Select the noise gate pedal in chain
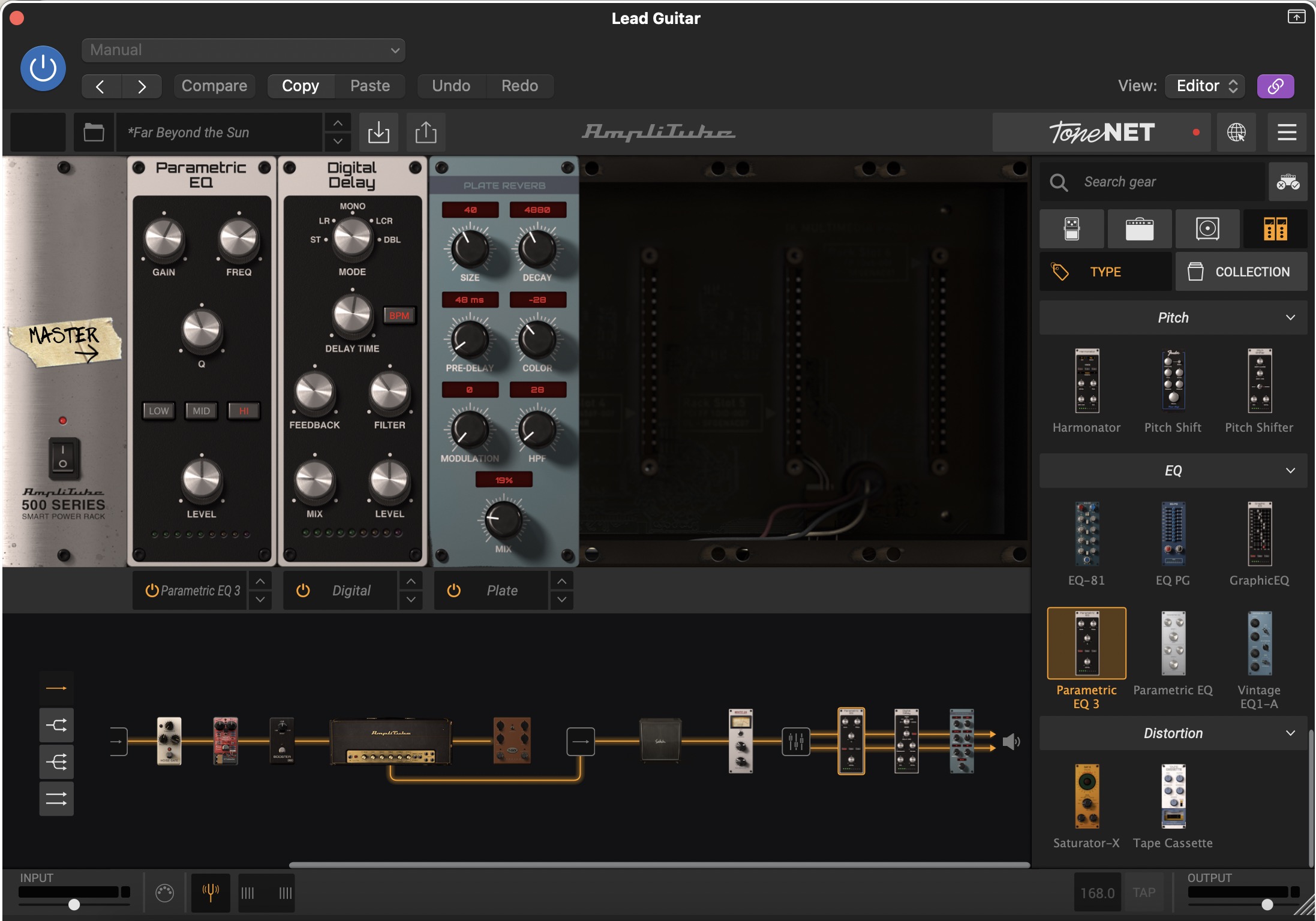This screenshot has height=921, width=1316. pyautogui.click(x=169, y=741)
